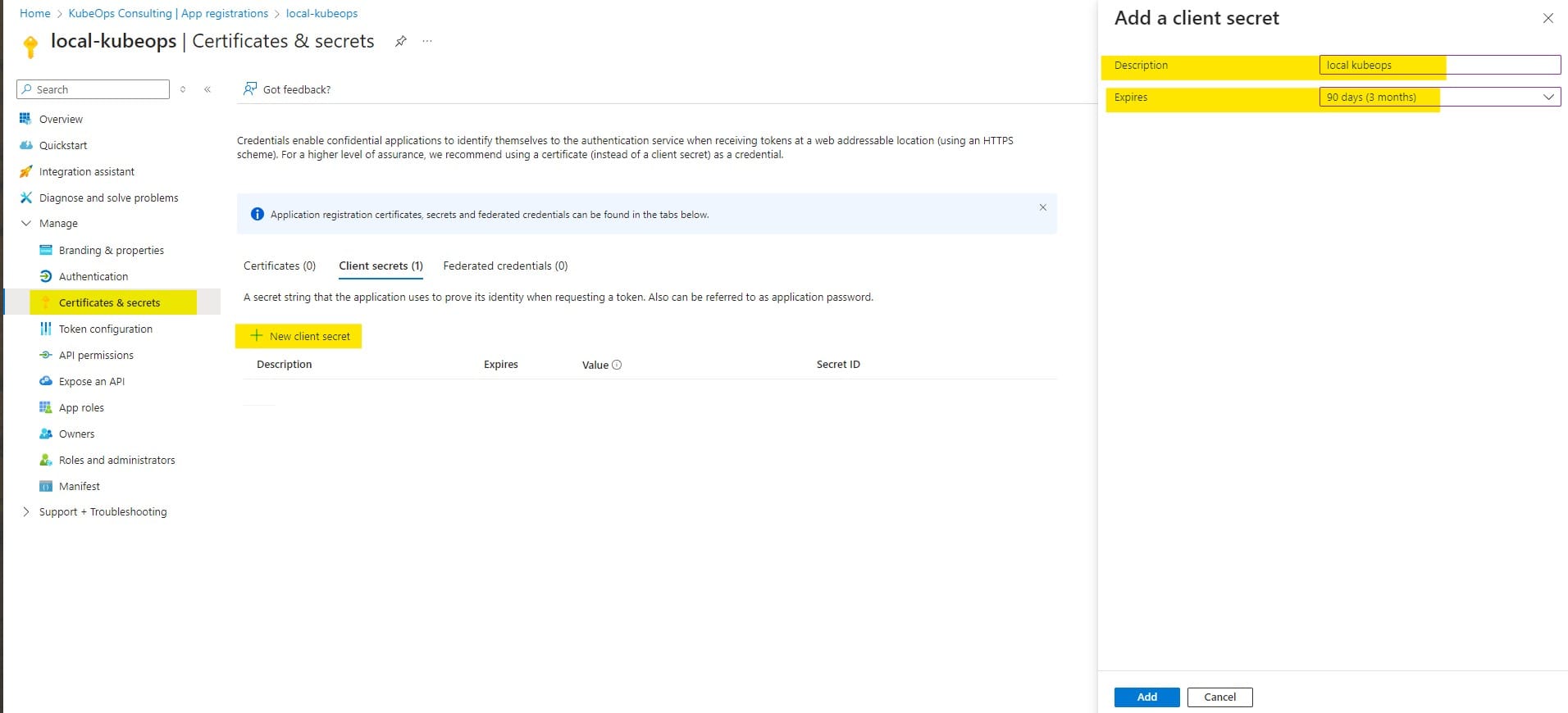Click the Authentication circular arrow icon
The image size is (1568, 713).
click(46, 276)
